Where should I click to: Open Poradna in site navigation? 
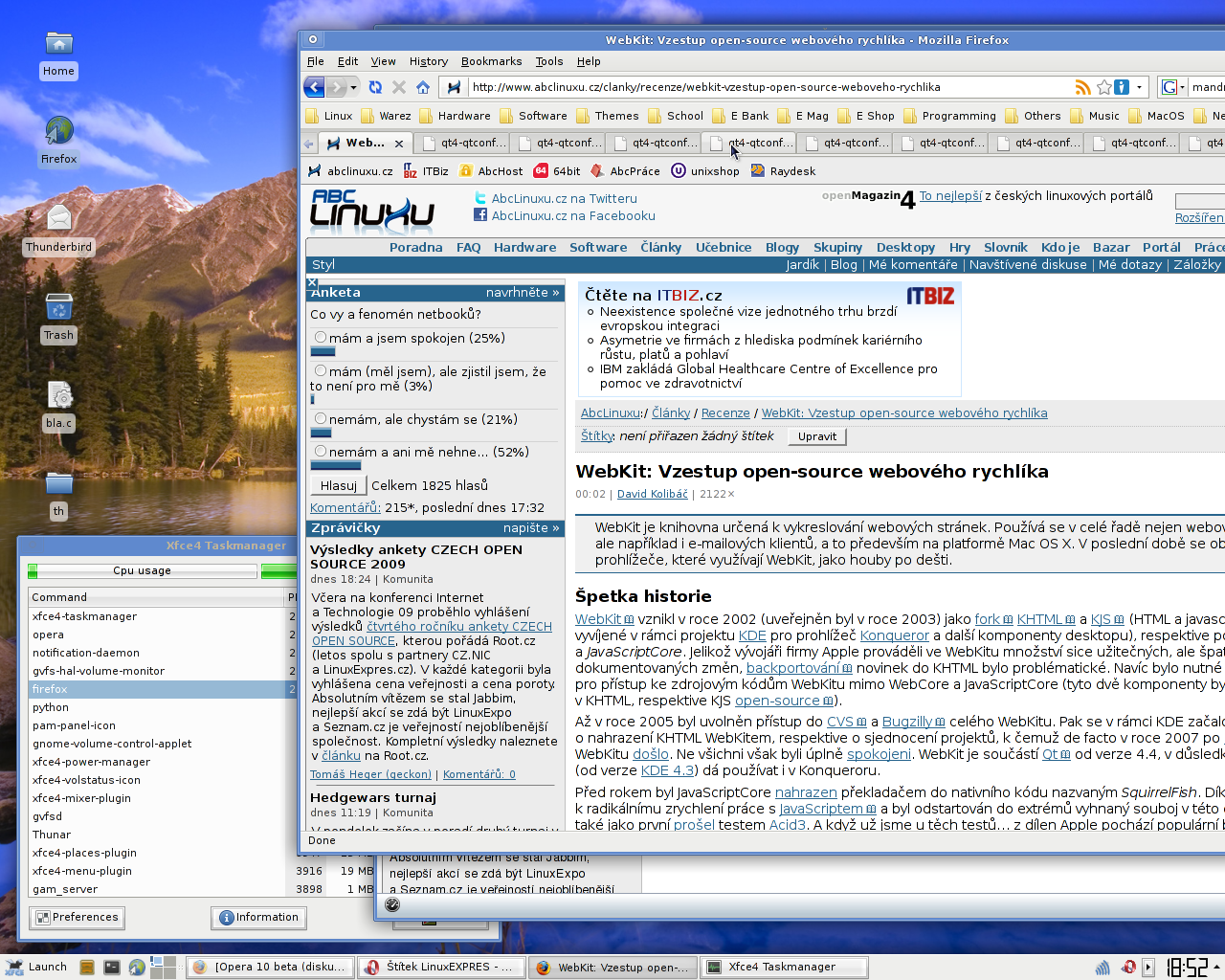coord(416,248)
